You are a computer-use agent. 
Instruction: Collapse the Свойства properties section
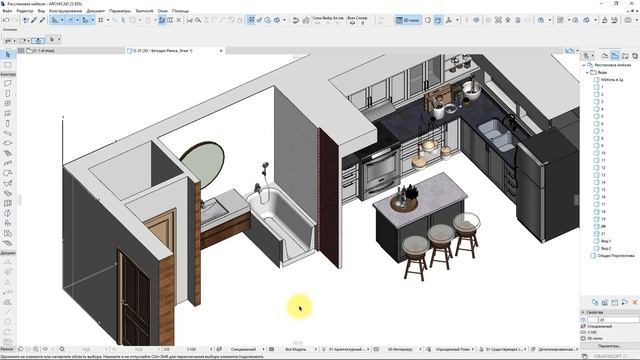coord(583,312)
